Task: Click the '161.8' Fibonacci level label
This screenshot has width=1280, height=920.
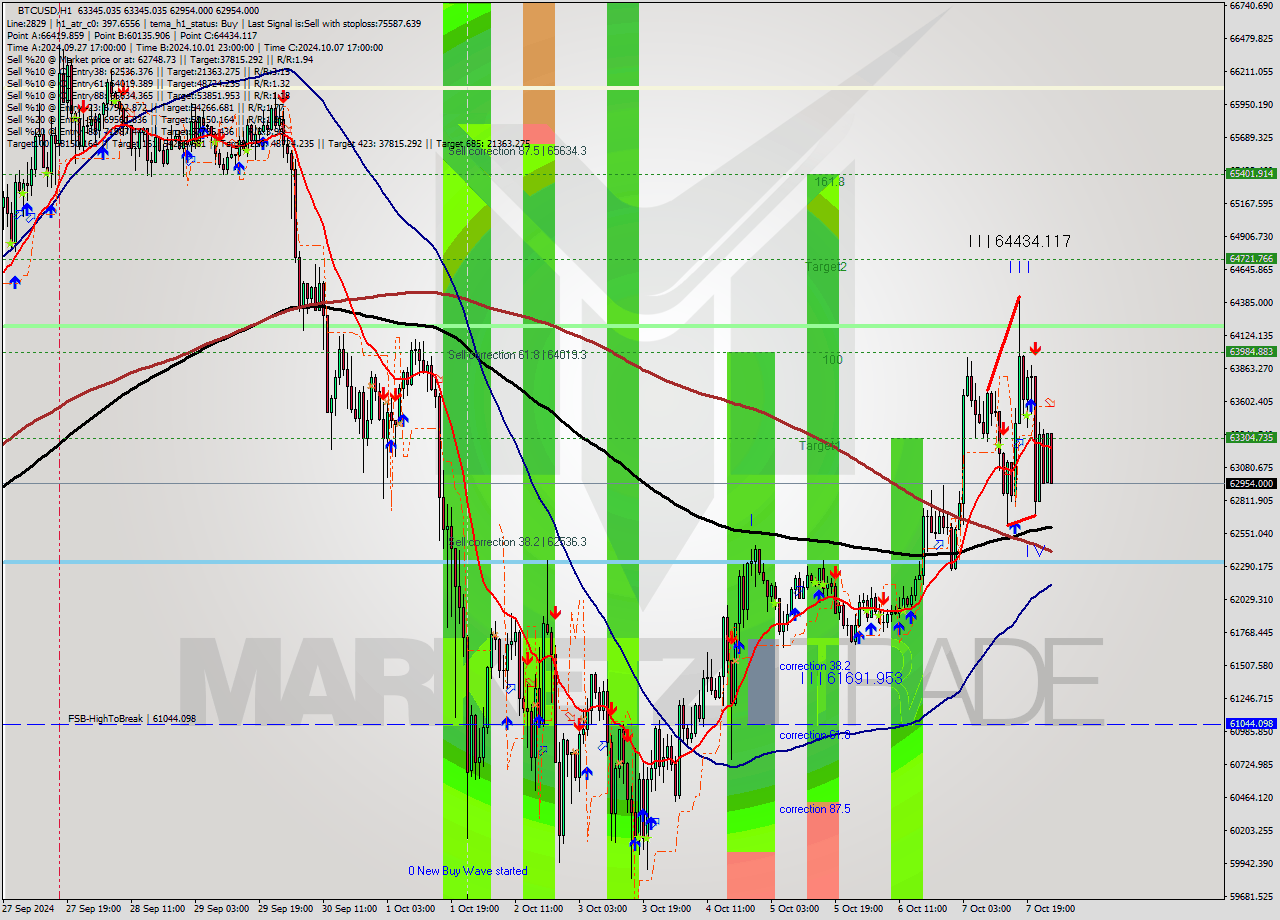Action: pyautogui.click(x=830, y=182)
